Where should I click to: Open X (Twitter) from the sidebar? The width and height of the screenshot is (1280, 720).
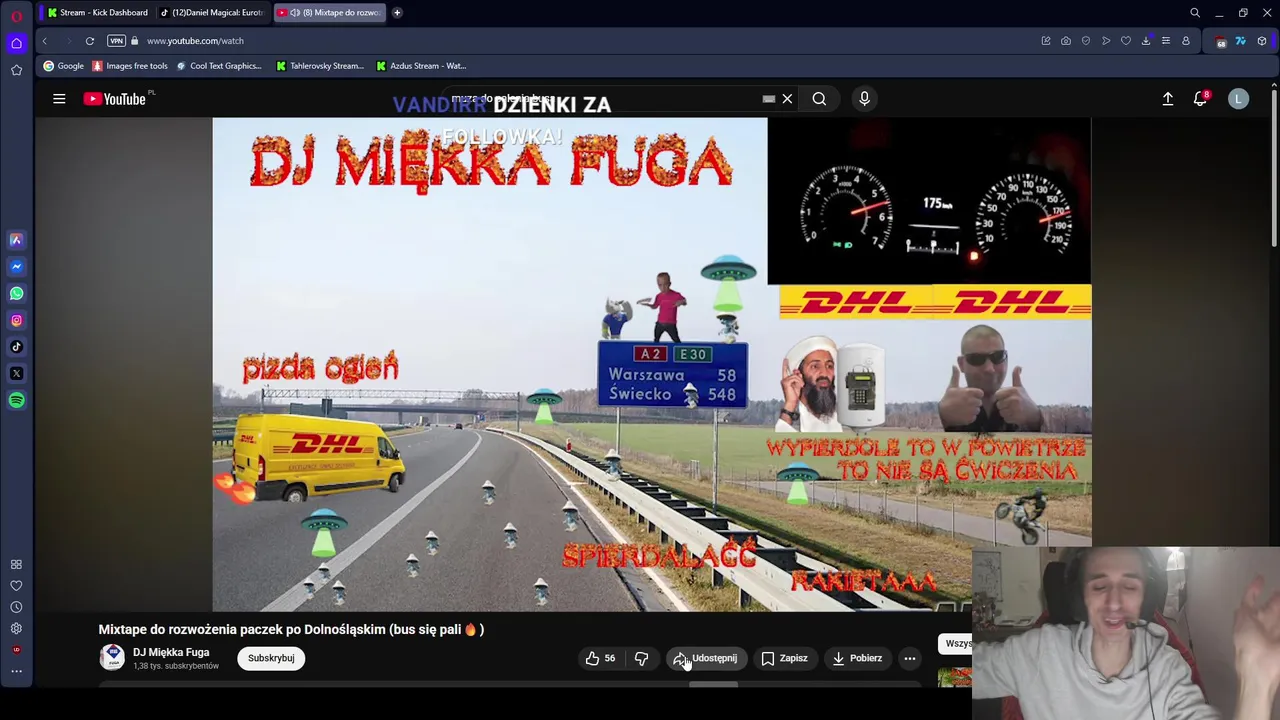click(x=16, y=373)
